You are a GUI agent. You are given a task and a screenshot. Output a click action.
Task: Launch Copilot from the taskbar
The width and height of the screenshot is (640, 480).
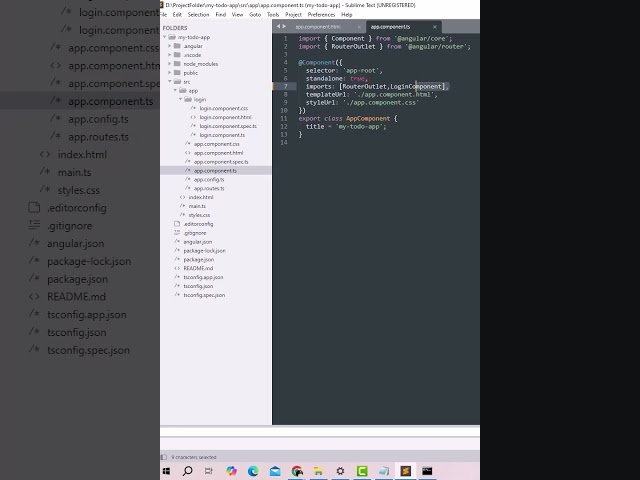pos(231,471)
